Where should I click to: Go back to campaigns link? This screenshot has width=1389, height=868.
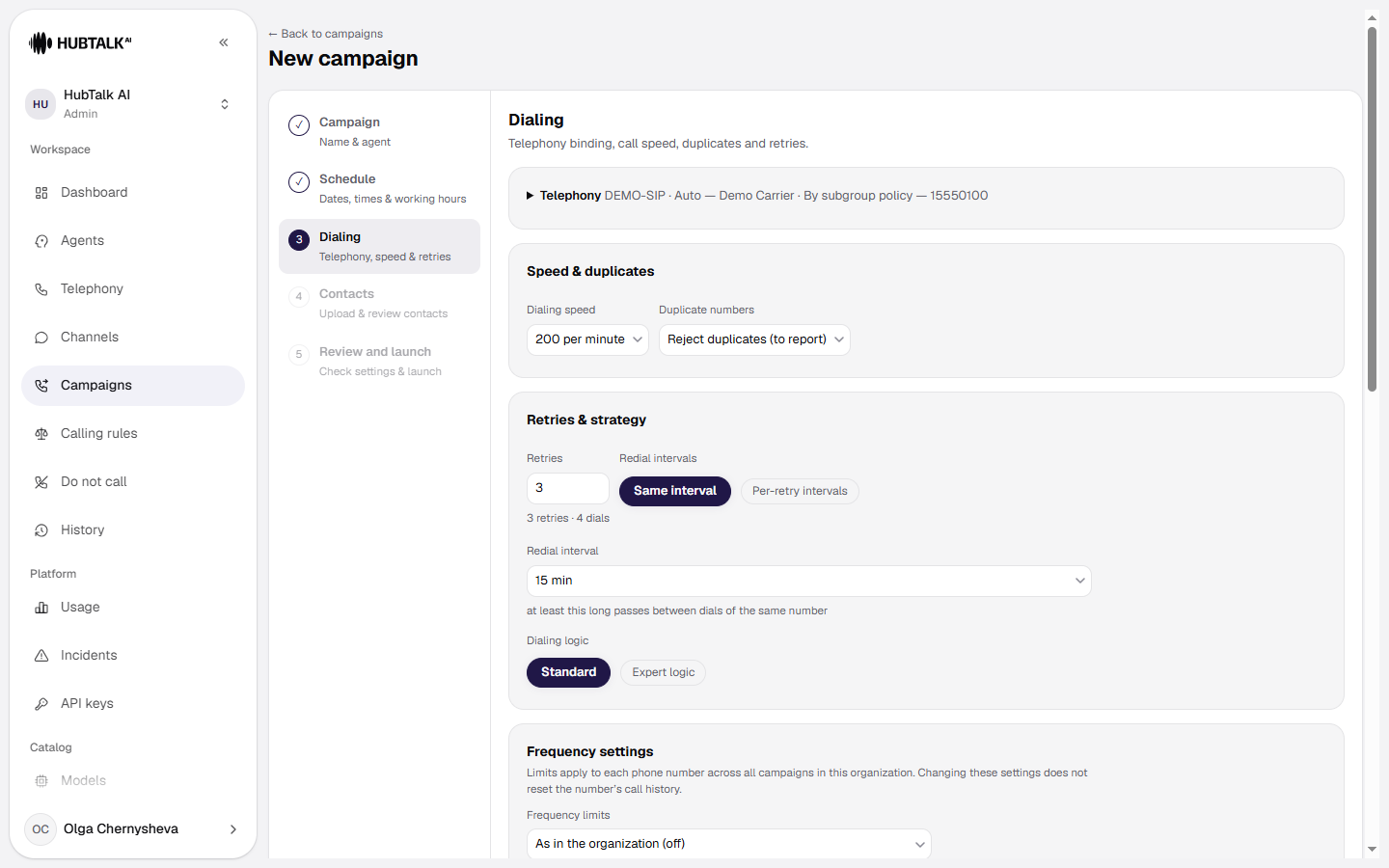[326, 34]
